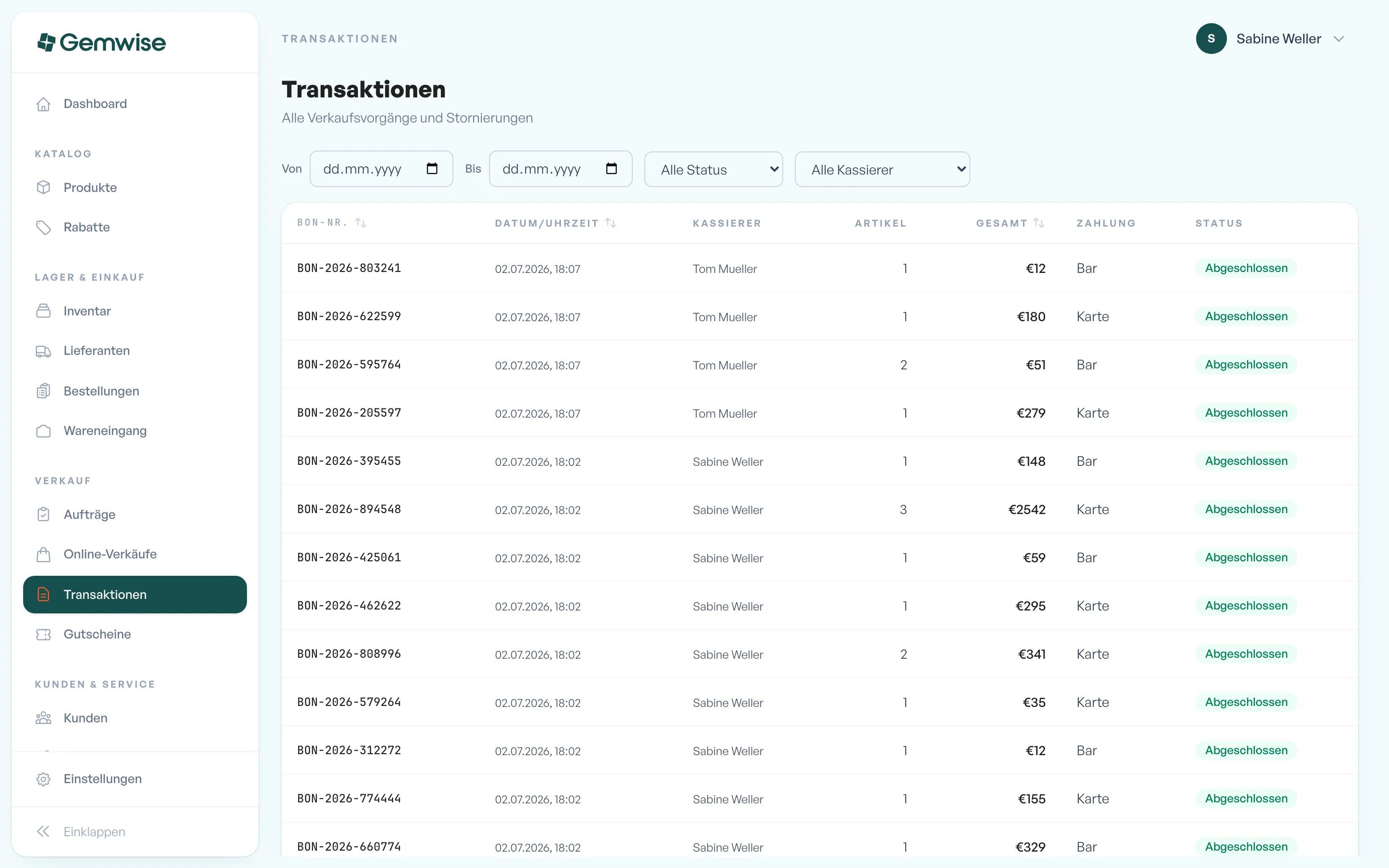1389x868 pixels.
Task: Click the Inventar icon
Action: click(x=43, y=311)
